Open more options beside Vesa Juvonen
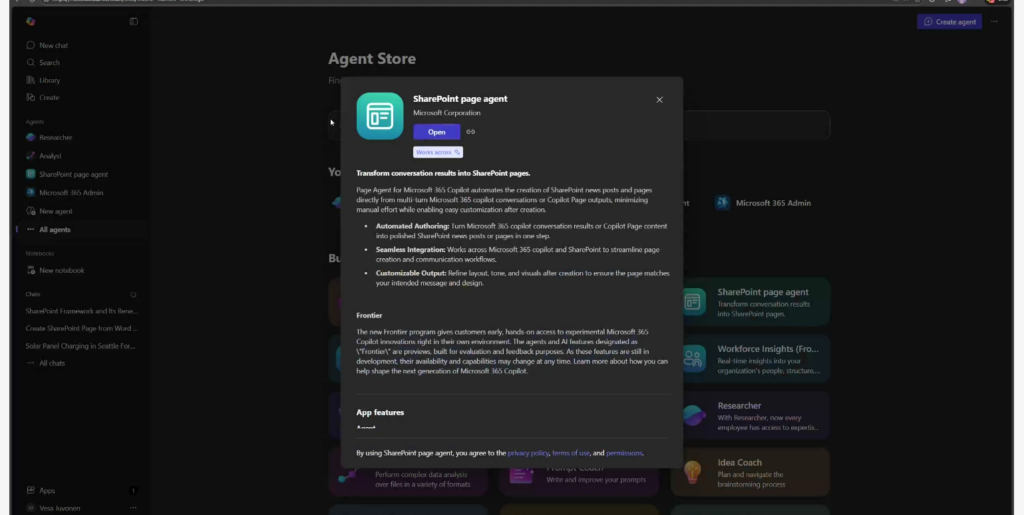 pos(133,508)
